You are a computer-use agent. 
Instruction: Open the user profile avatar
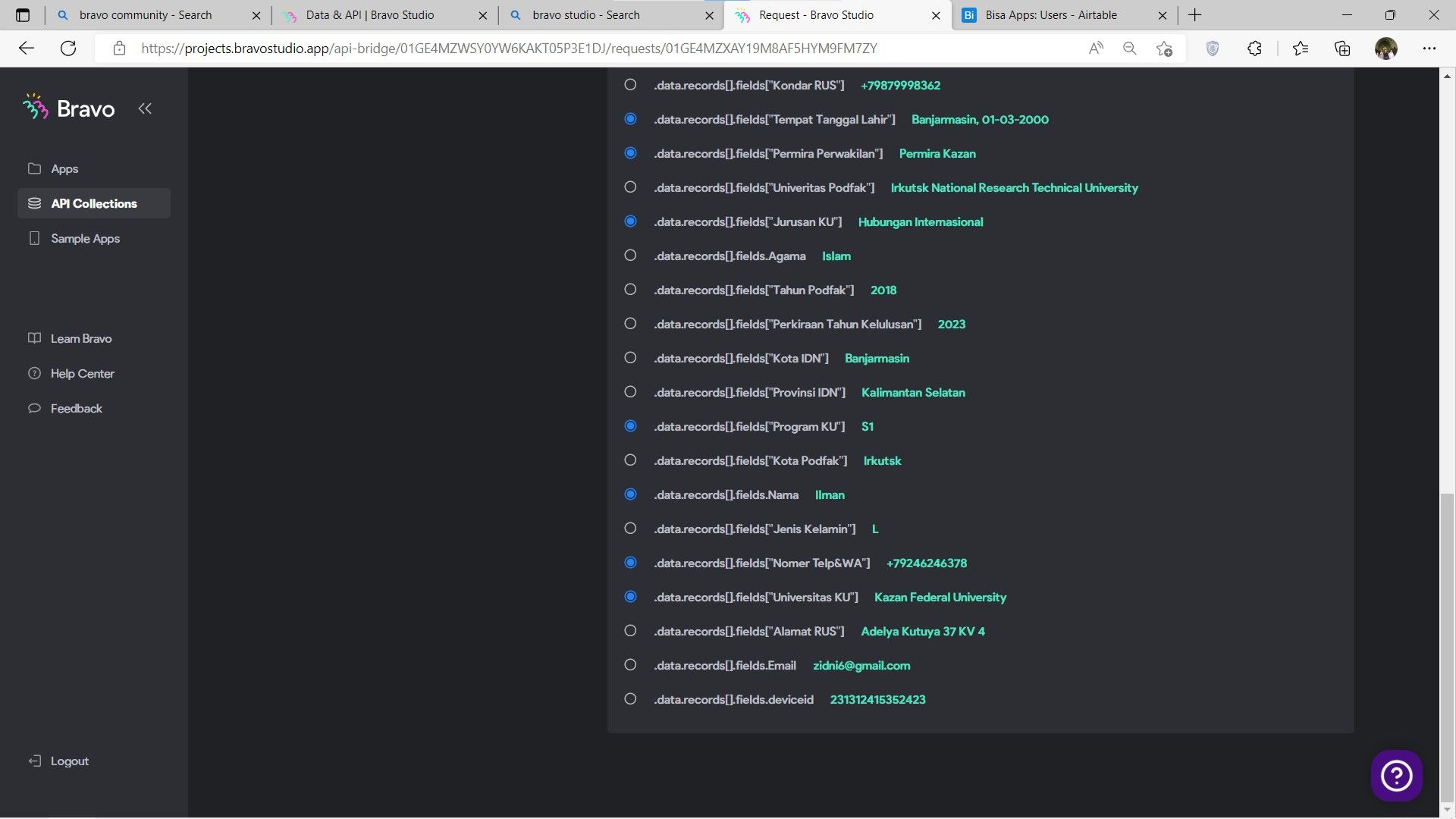pos(1385,49)
